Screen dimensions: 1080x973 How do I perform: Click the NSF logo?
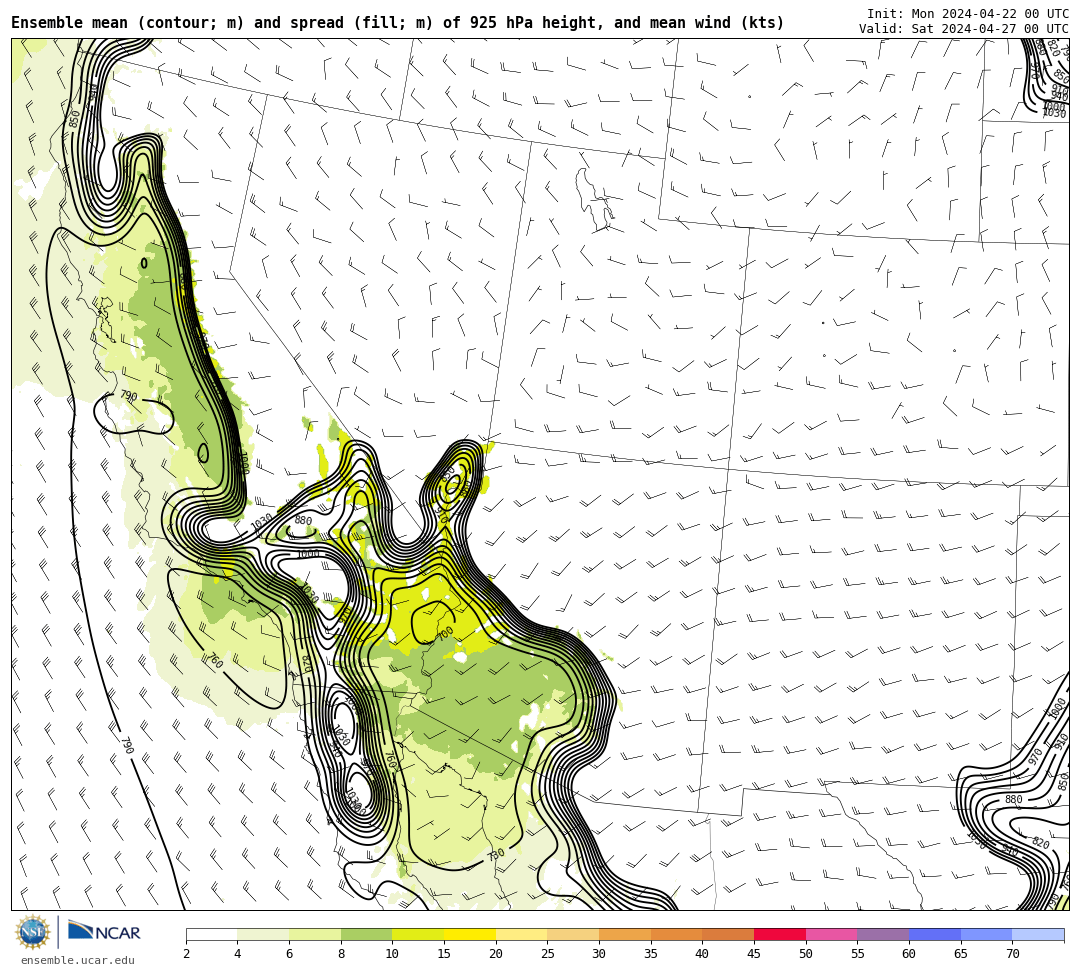[32, 932]
